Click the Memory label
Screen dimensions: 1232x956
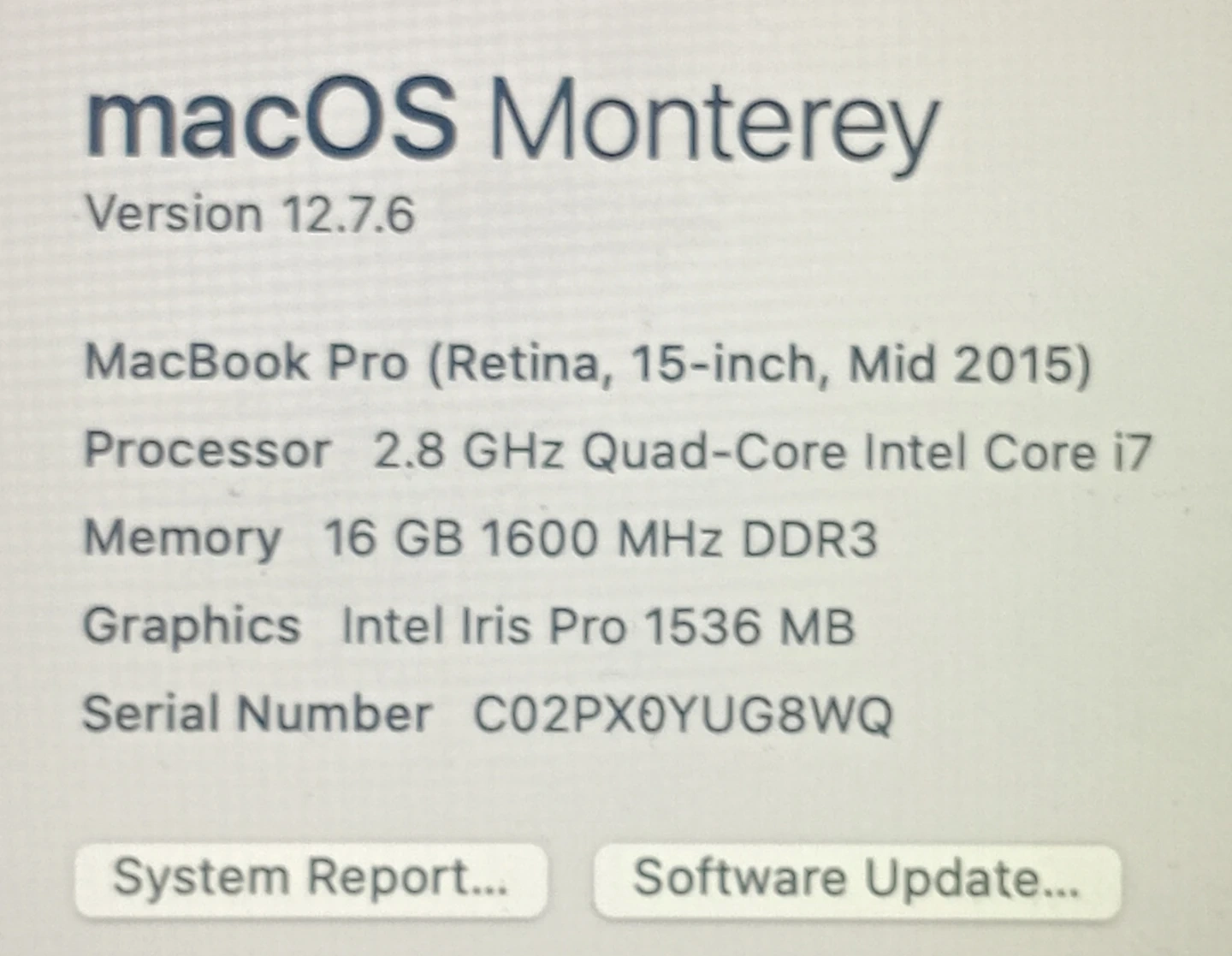tap(182, 538)
